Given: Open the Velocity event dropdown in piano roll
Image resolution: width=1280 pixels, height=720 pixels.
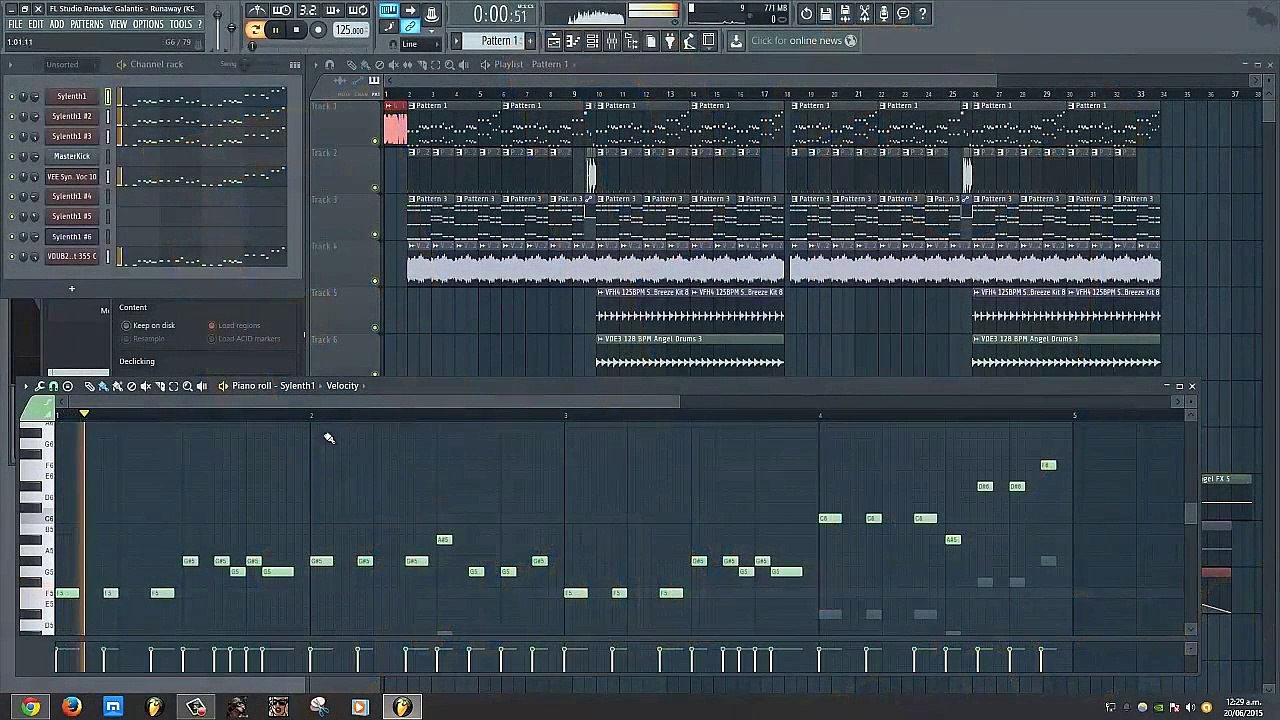Looking at the screenshot, I should tap(342, 386).
